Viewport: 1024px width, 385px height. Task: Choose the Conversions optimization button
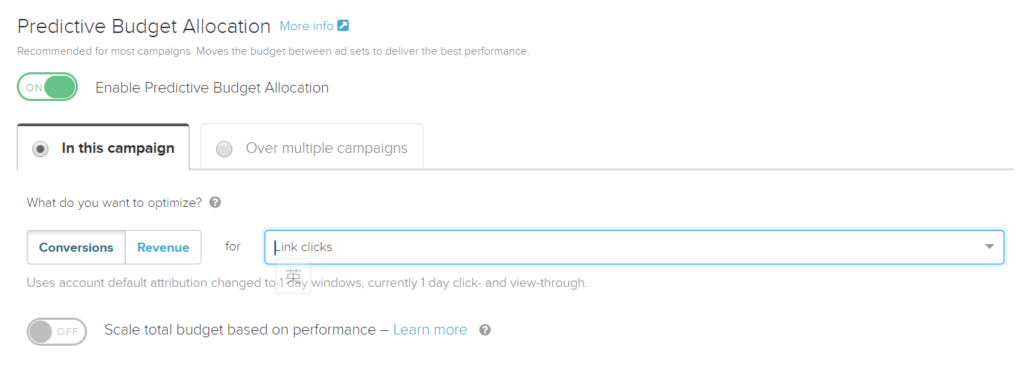(x=76, y=247)
